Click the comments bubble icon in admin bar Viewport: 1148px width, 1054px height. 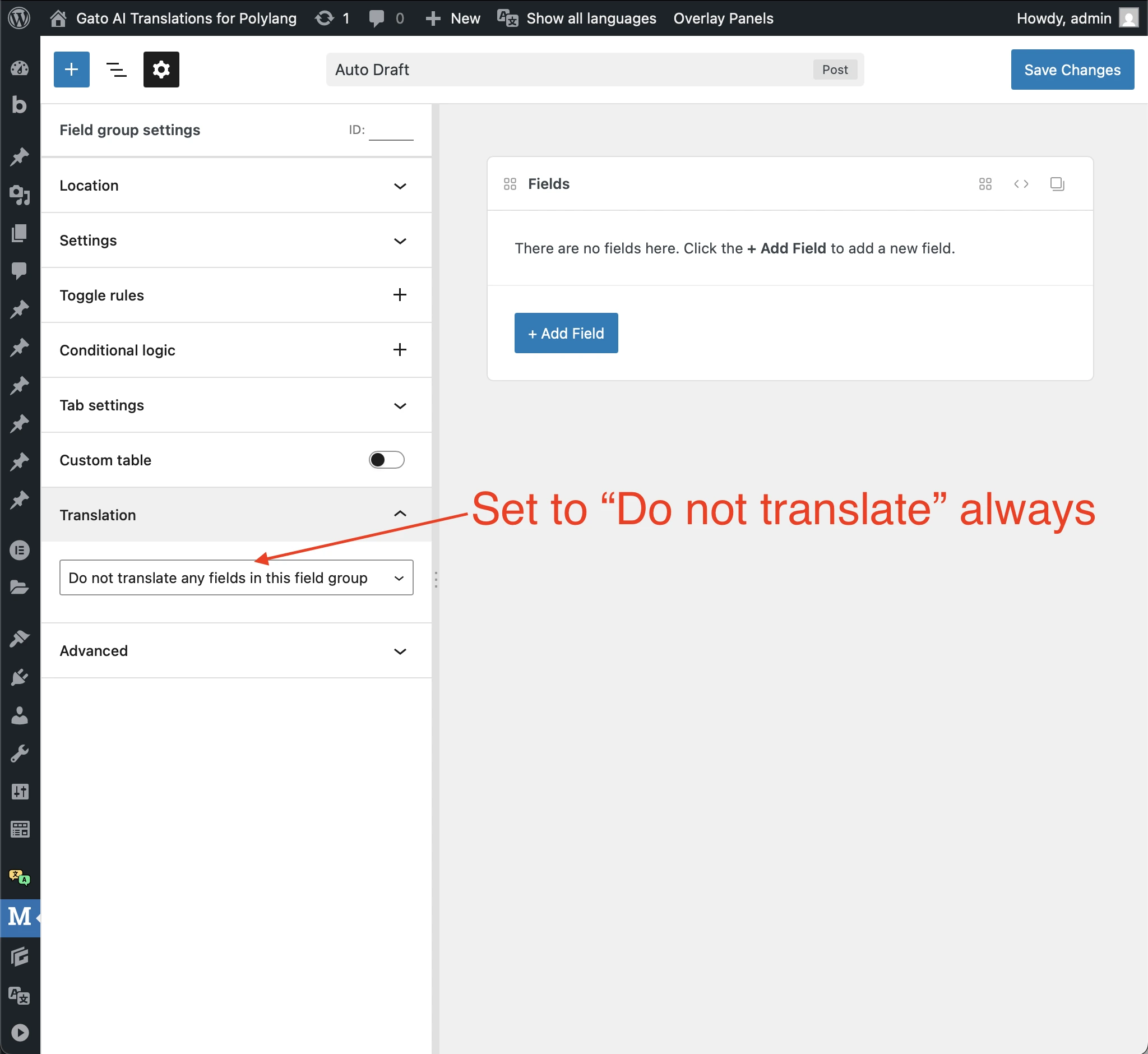point(376,18)
